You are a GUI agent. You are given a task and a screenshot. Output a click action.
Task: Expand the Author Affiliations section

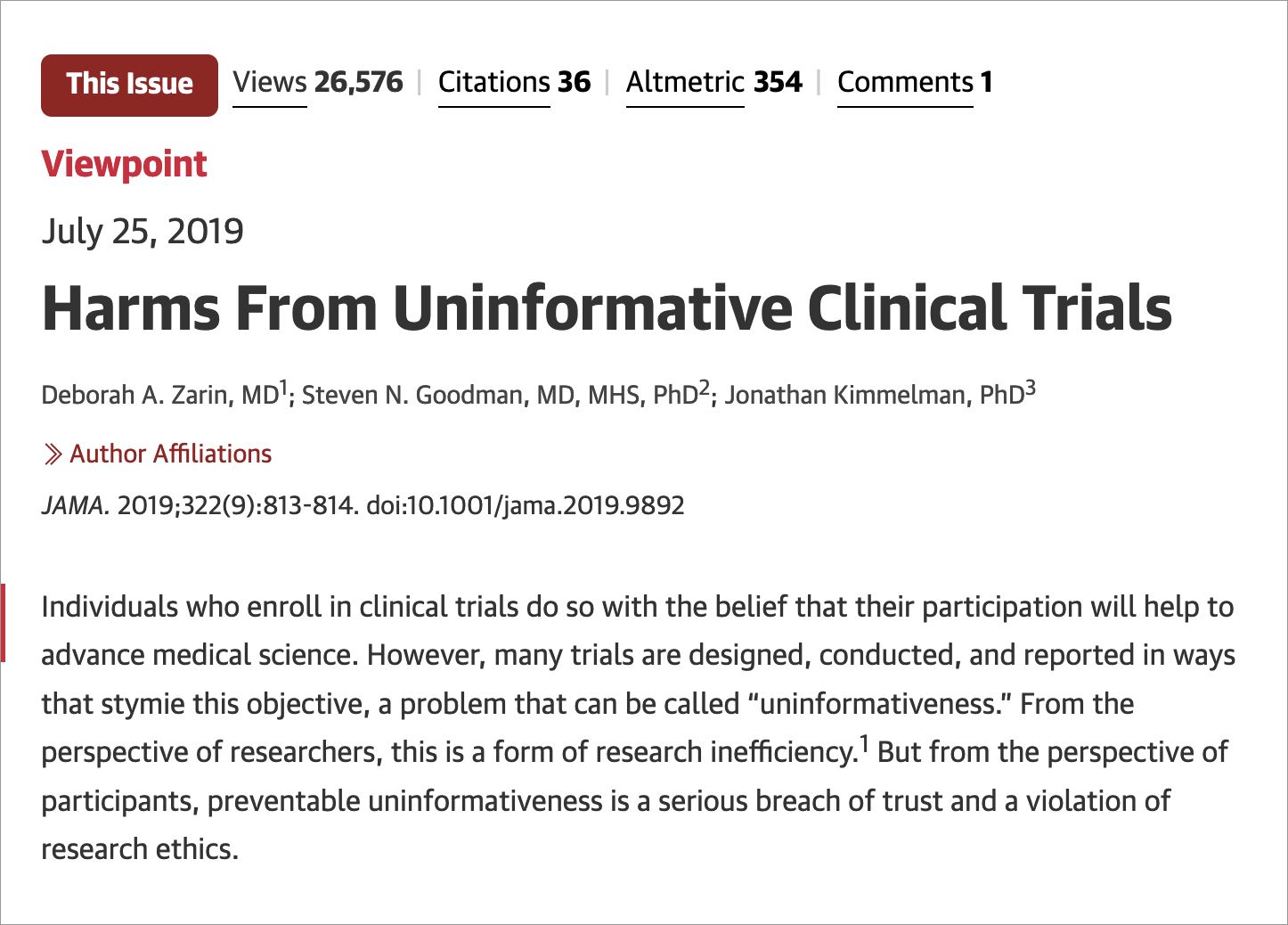[171, 454]
